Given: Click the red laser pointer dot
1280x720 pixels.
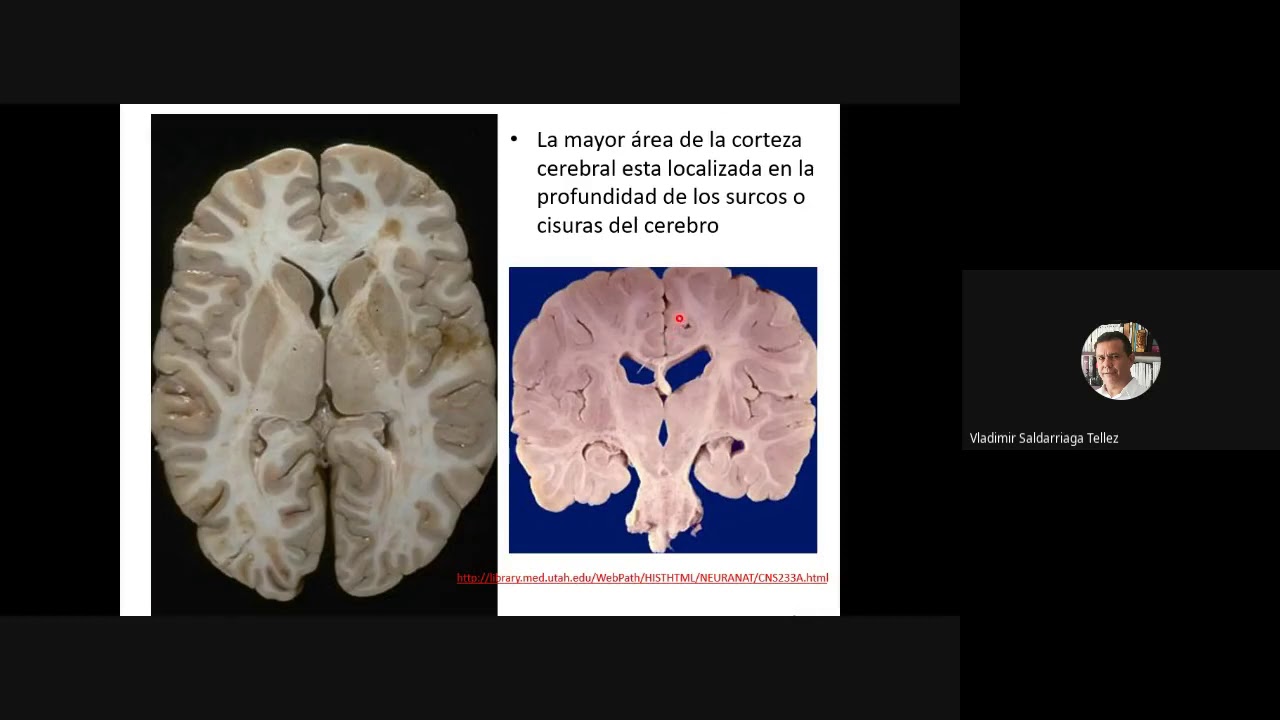Looking at the screenshot, I should pos(679,319).
